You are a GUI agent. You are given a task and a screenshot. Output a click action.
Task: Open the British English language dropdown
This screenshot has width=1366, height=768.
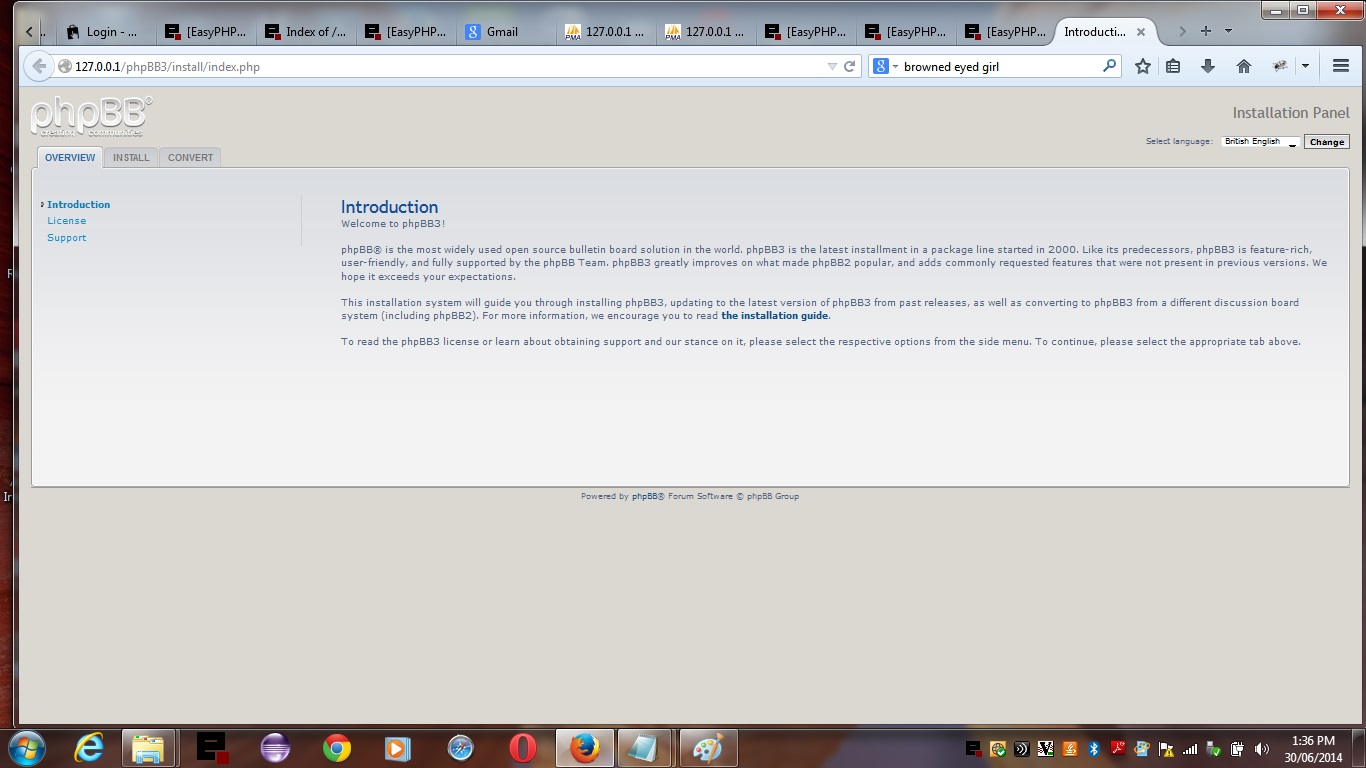pos(1260,142)
